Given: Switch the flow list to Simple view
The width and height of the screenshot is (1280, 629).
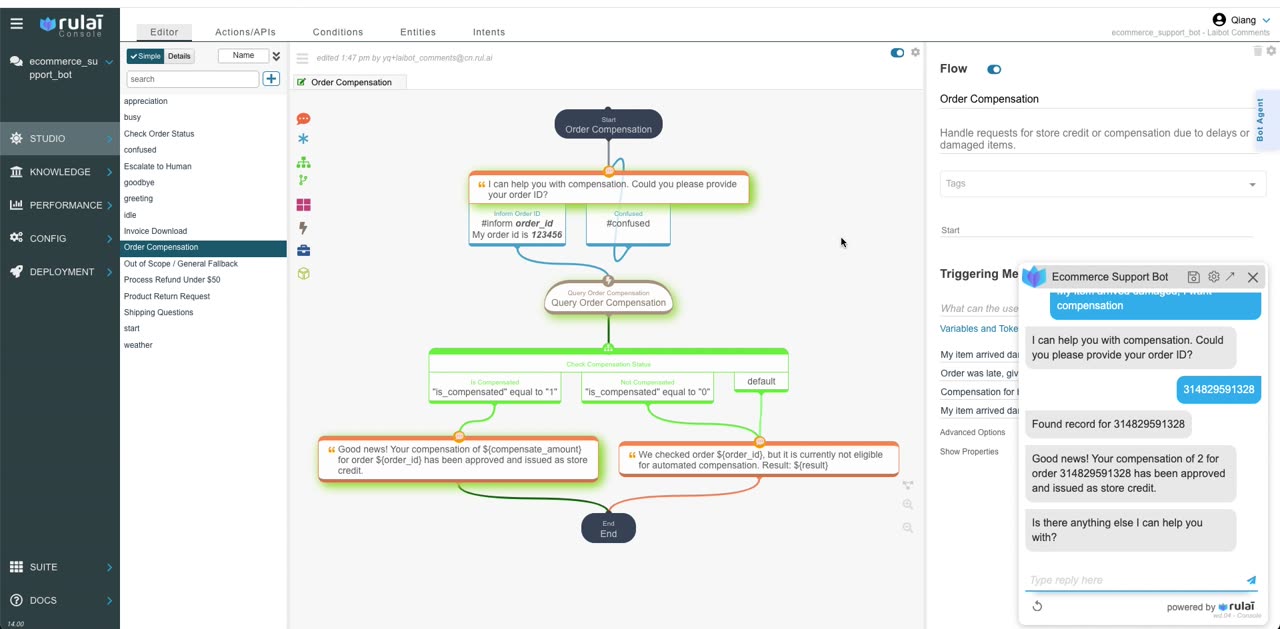Looking at the screenshot, I should (x=145, y=56).
